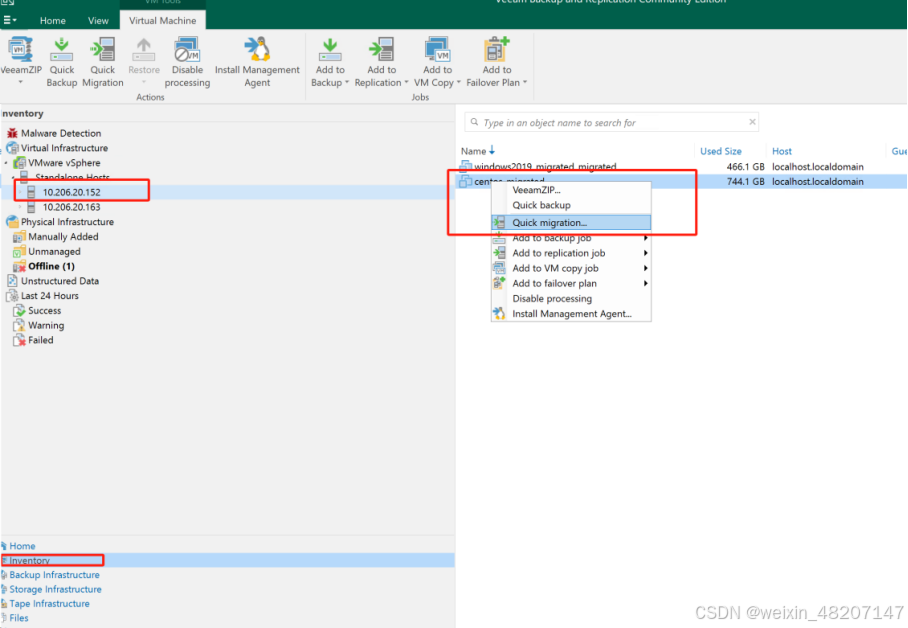Expand Add to replication job submenu arrow
Screen dimensions: 908x628
pyautogui.click(x=645, y=253)
